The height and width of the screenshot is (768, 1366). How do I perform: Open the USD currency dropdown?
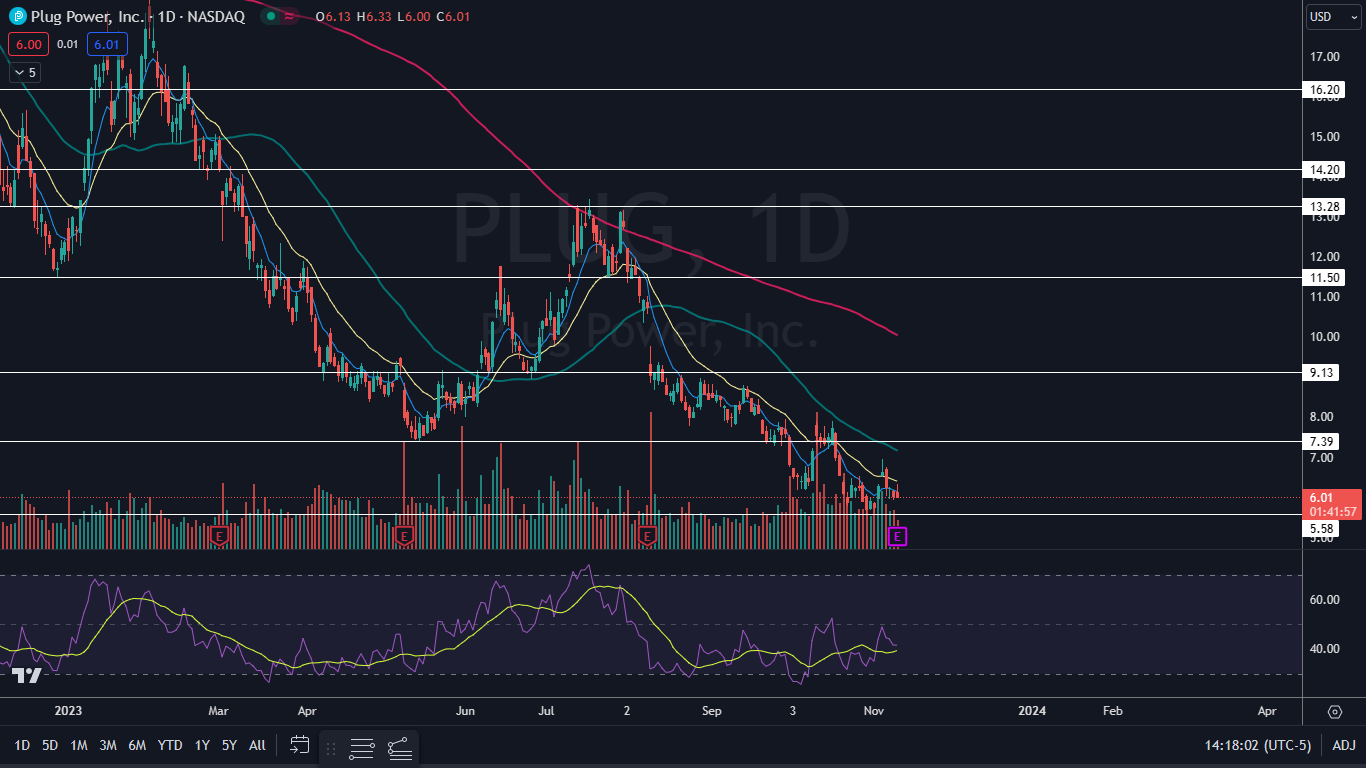[1333, 16]
